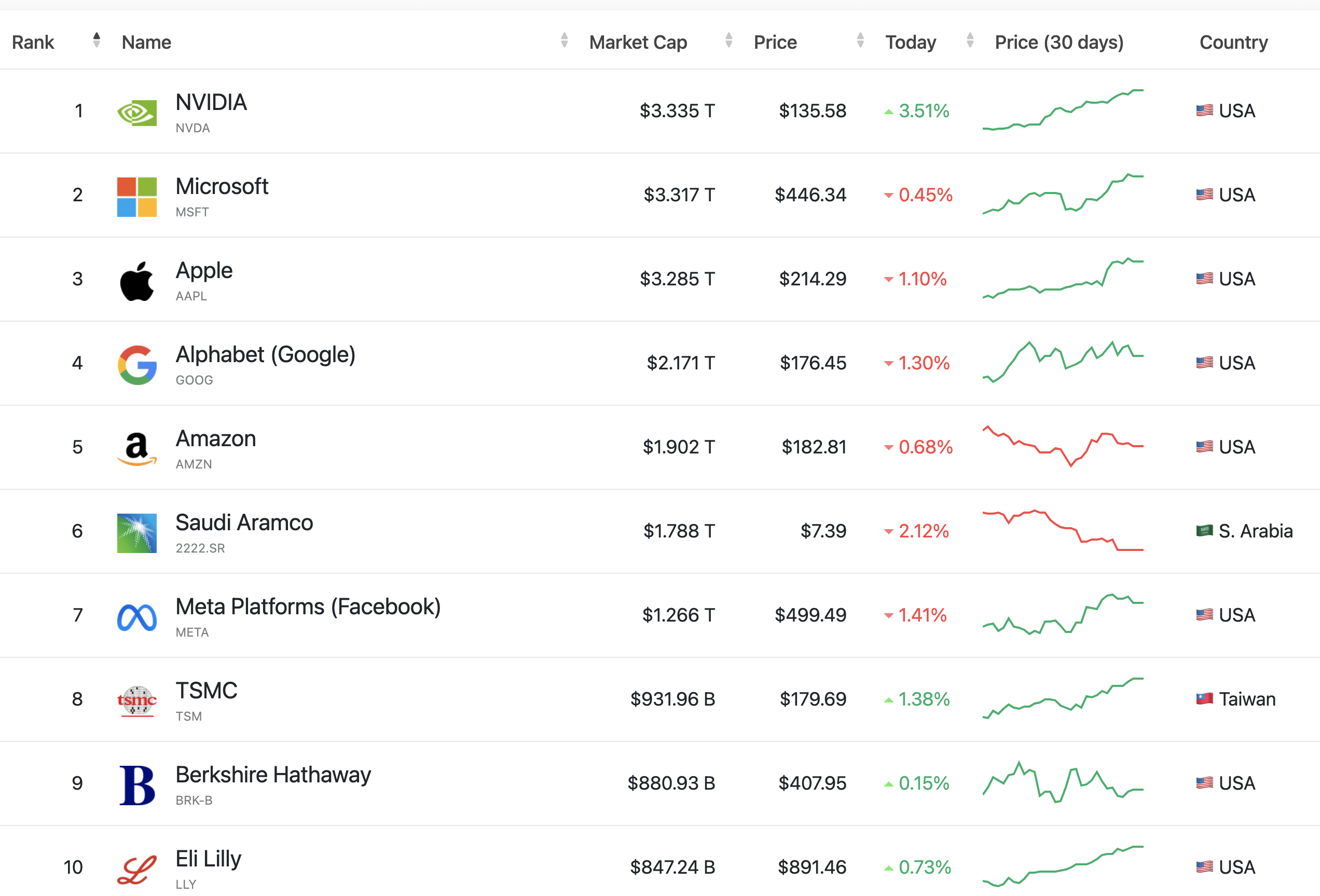Sort by Market Cap arrows

click(x=728, y=40)
